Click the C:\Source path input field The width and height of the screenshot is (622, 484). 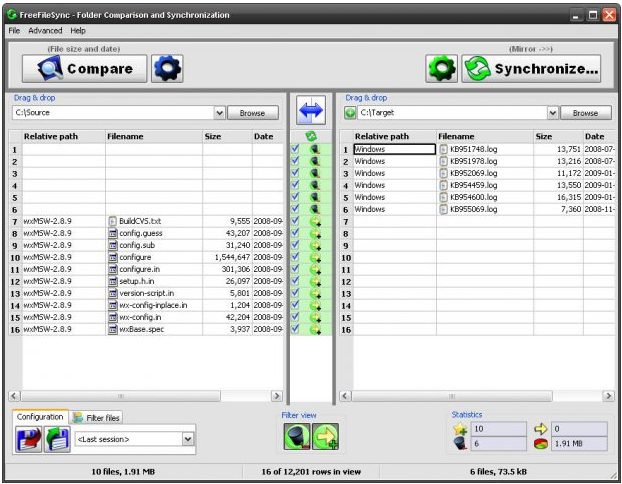pos(113,113)
